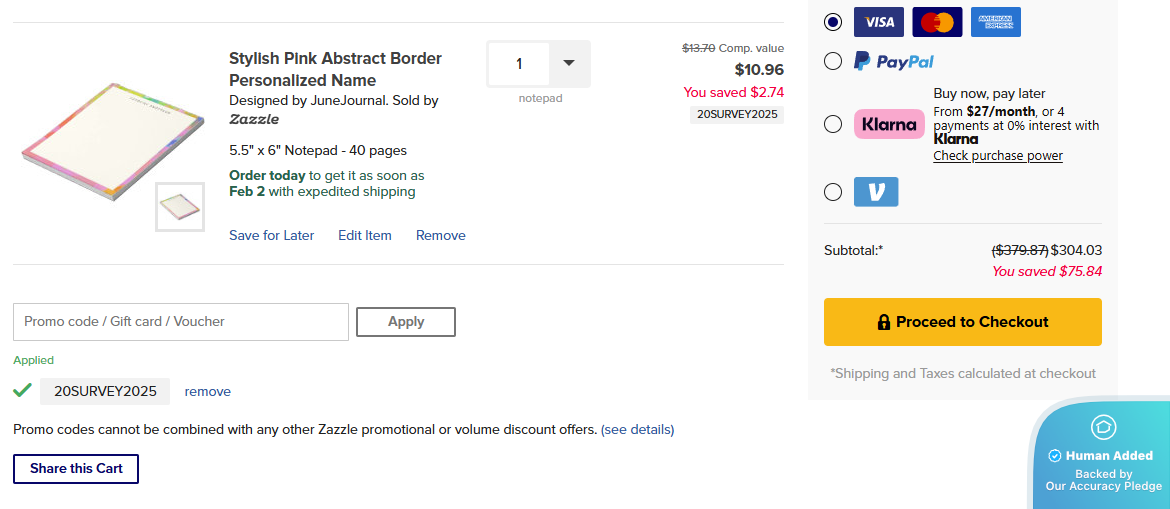Select the credit card payment radio button

click(833, 22)
